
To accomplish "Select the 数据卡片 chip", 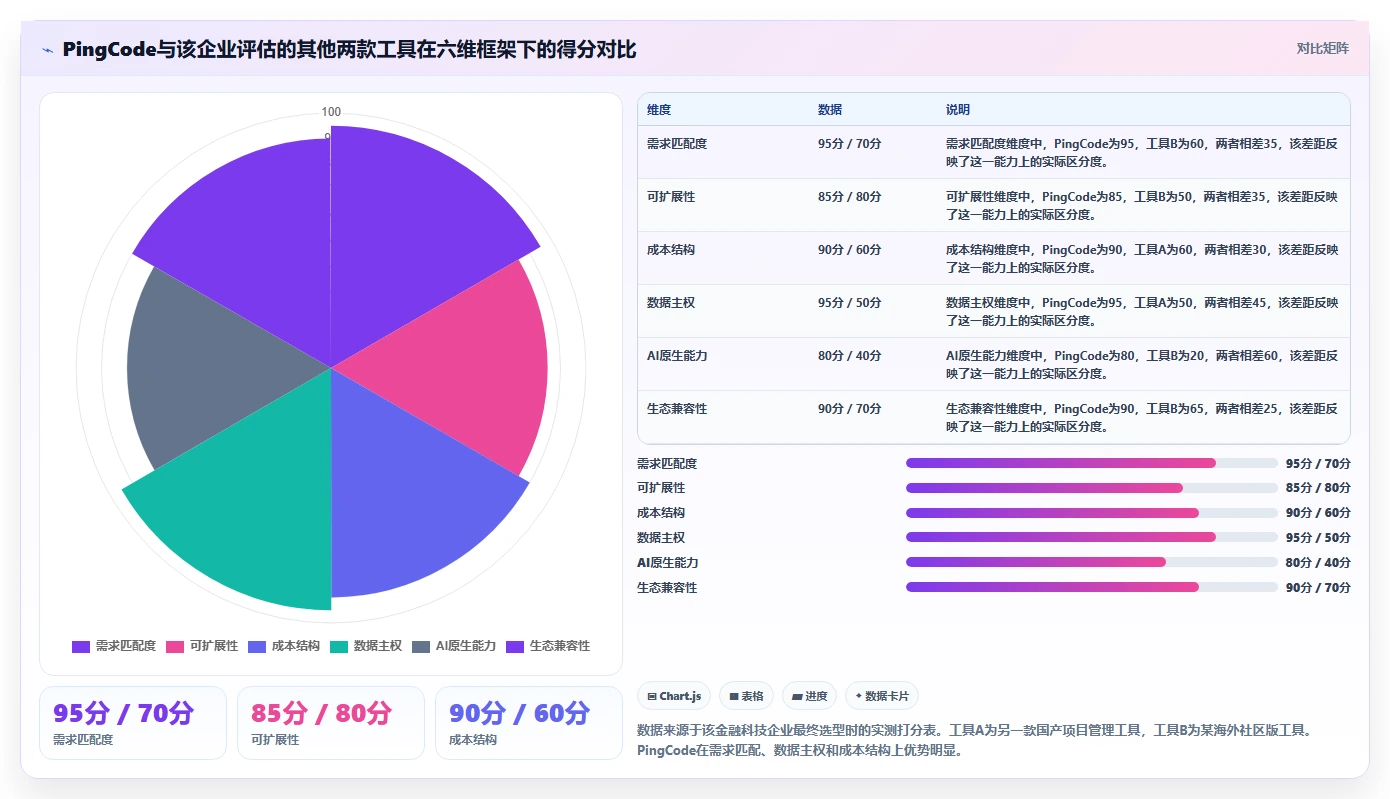I will click(882, 696).
